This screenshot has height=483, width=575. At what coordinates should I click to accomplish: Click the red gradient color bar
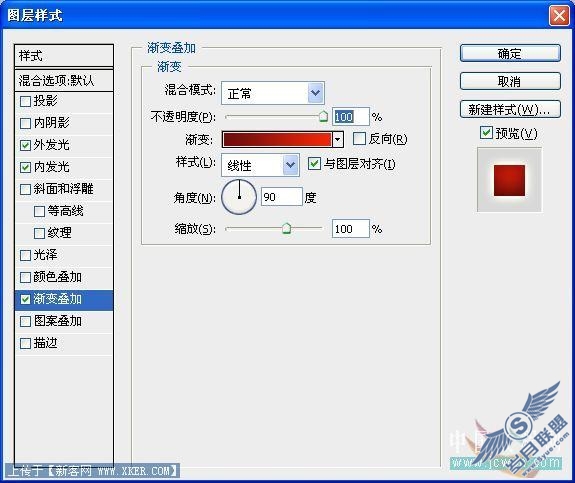(x=277, y=139)
